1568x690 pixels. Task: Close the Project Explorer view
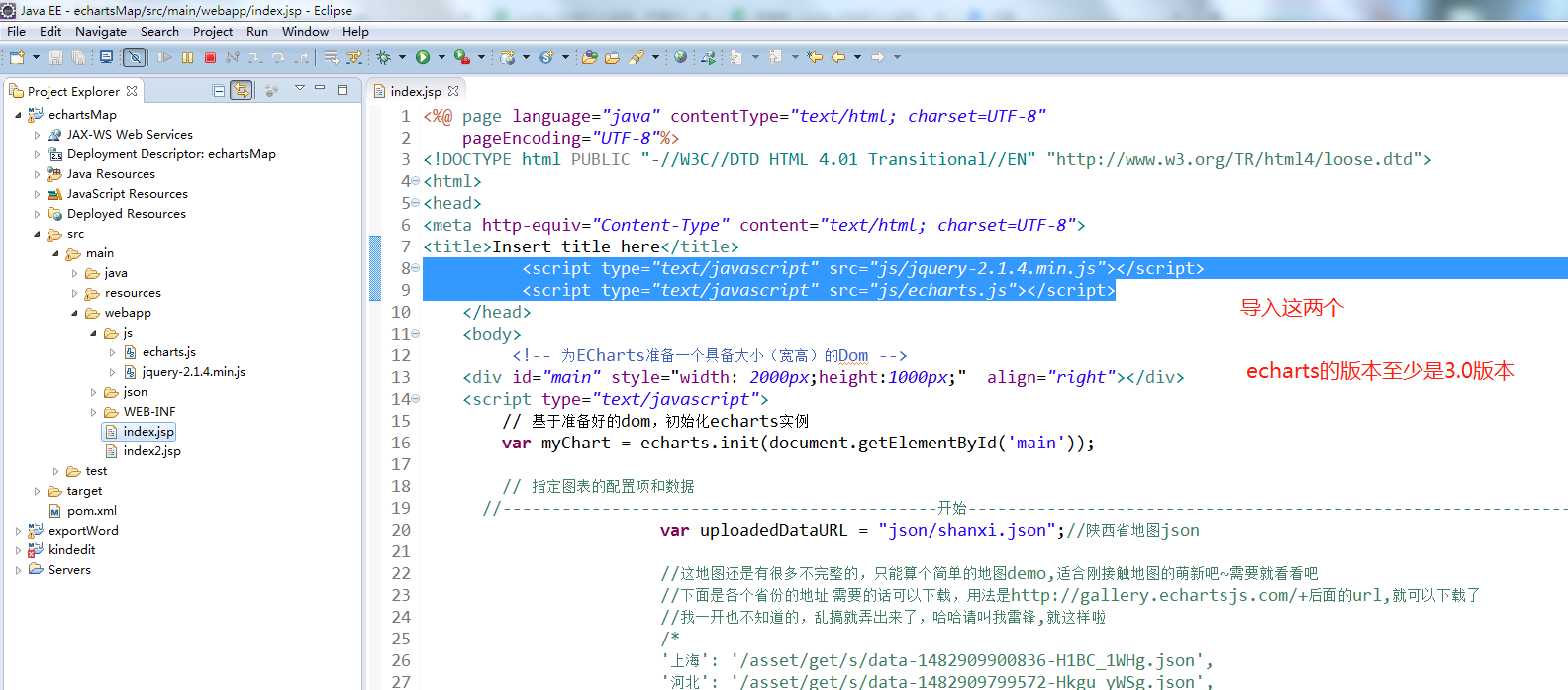tap(132, 91)
